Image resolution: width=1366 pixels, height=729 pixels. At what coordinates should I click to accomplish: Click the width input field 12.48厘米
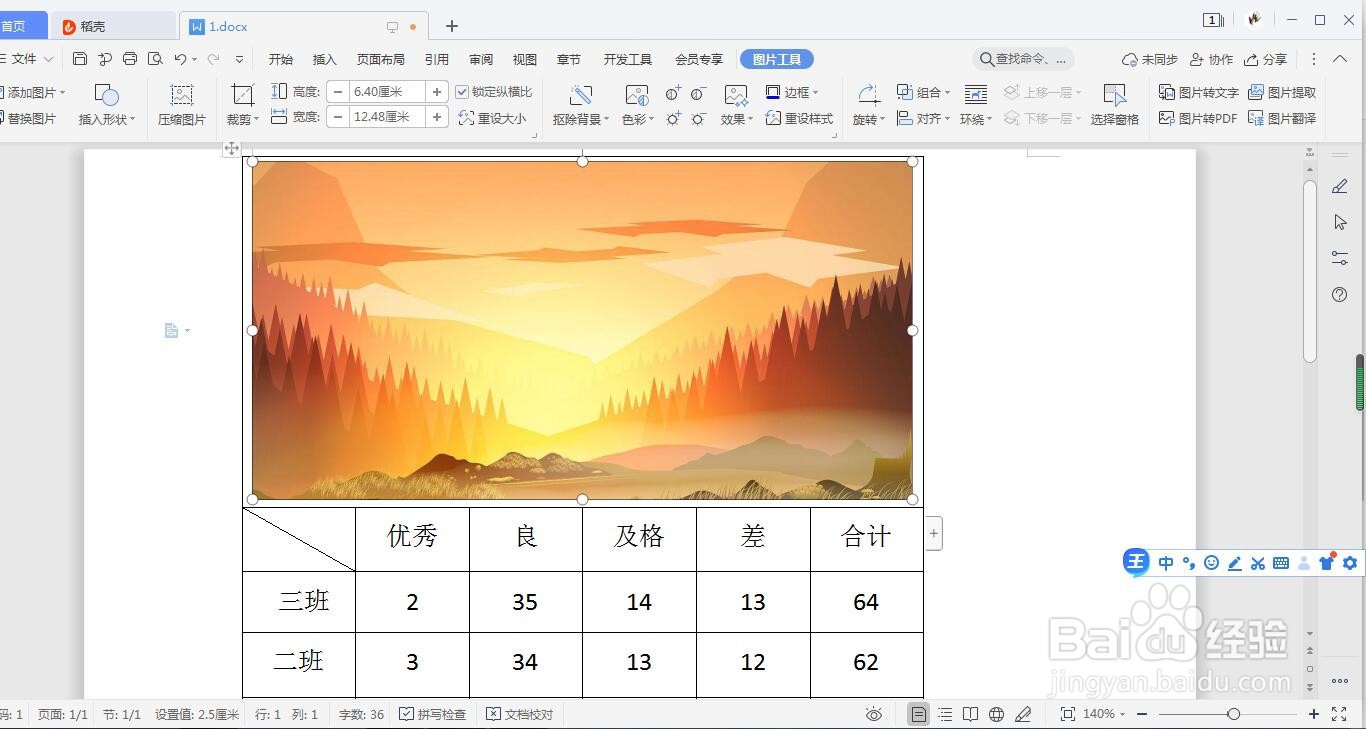point(387,117)
